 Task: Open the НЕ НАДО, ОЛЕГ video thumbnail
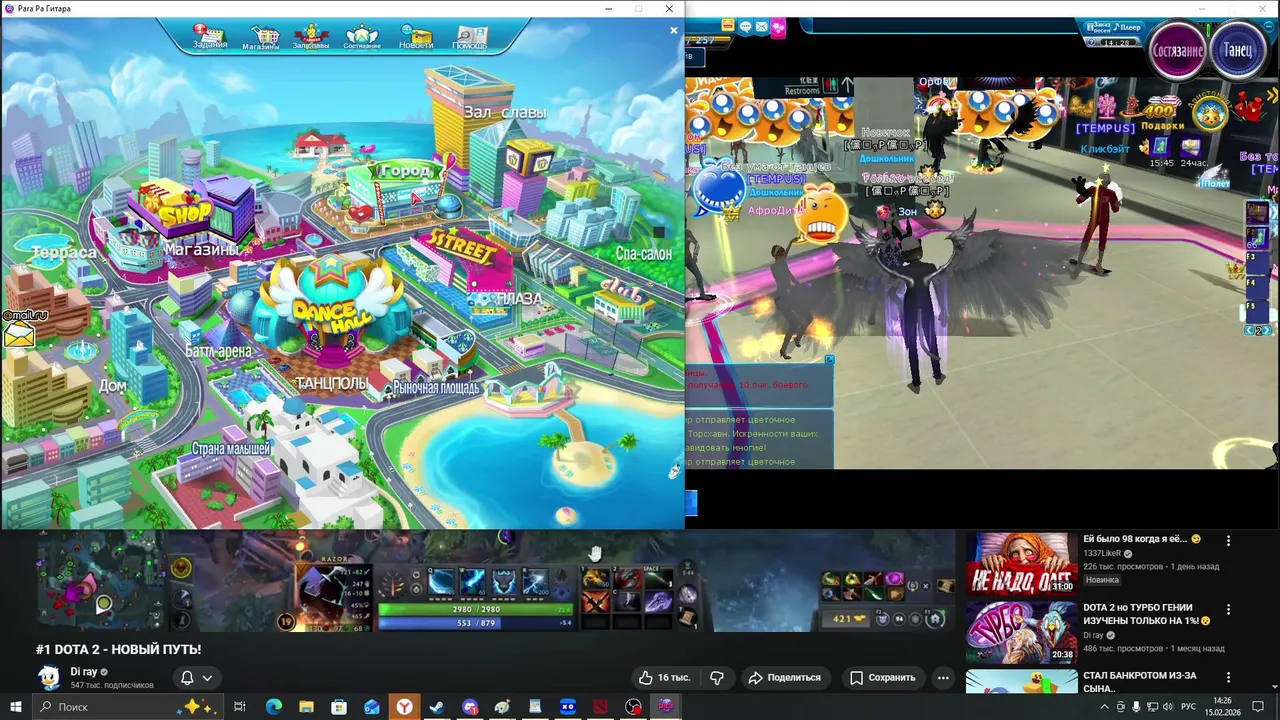pyautogui.click(x=1021, y=563)
